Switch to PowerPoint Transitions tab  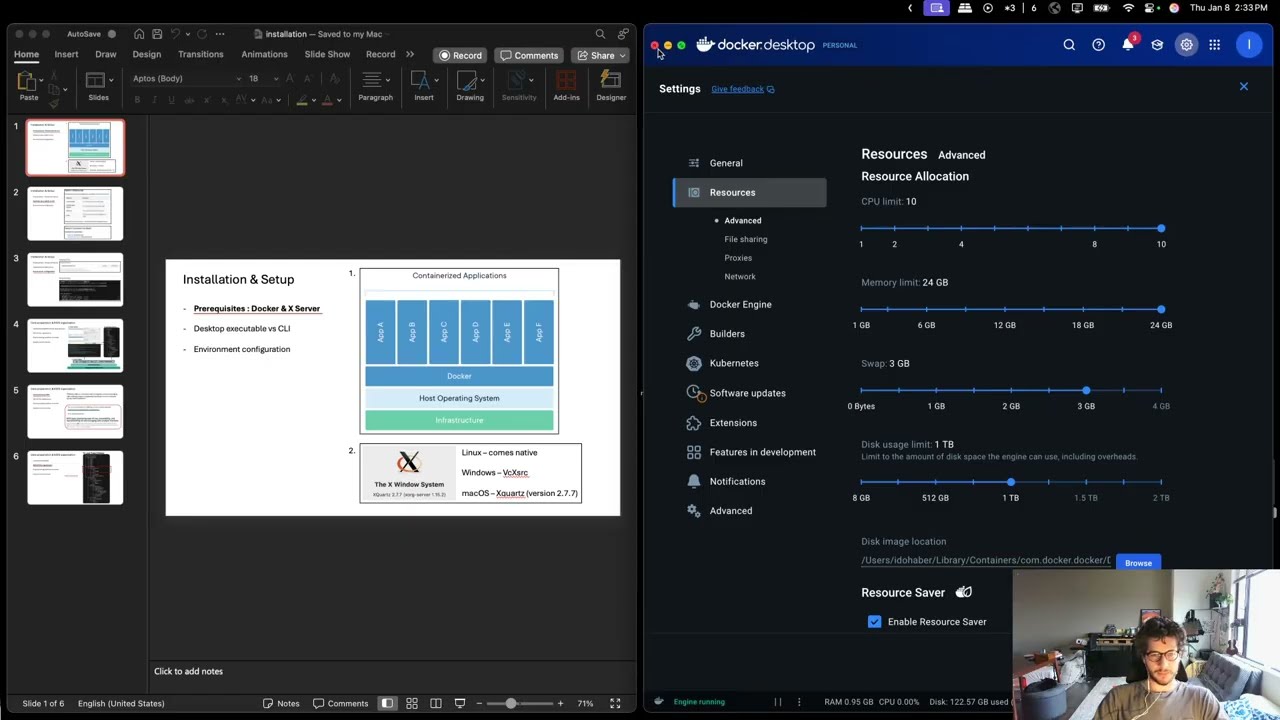coord(200,54)
